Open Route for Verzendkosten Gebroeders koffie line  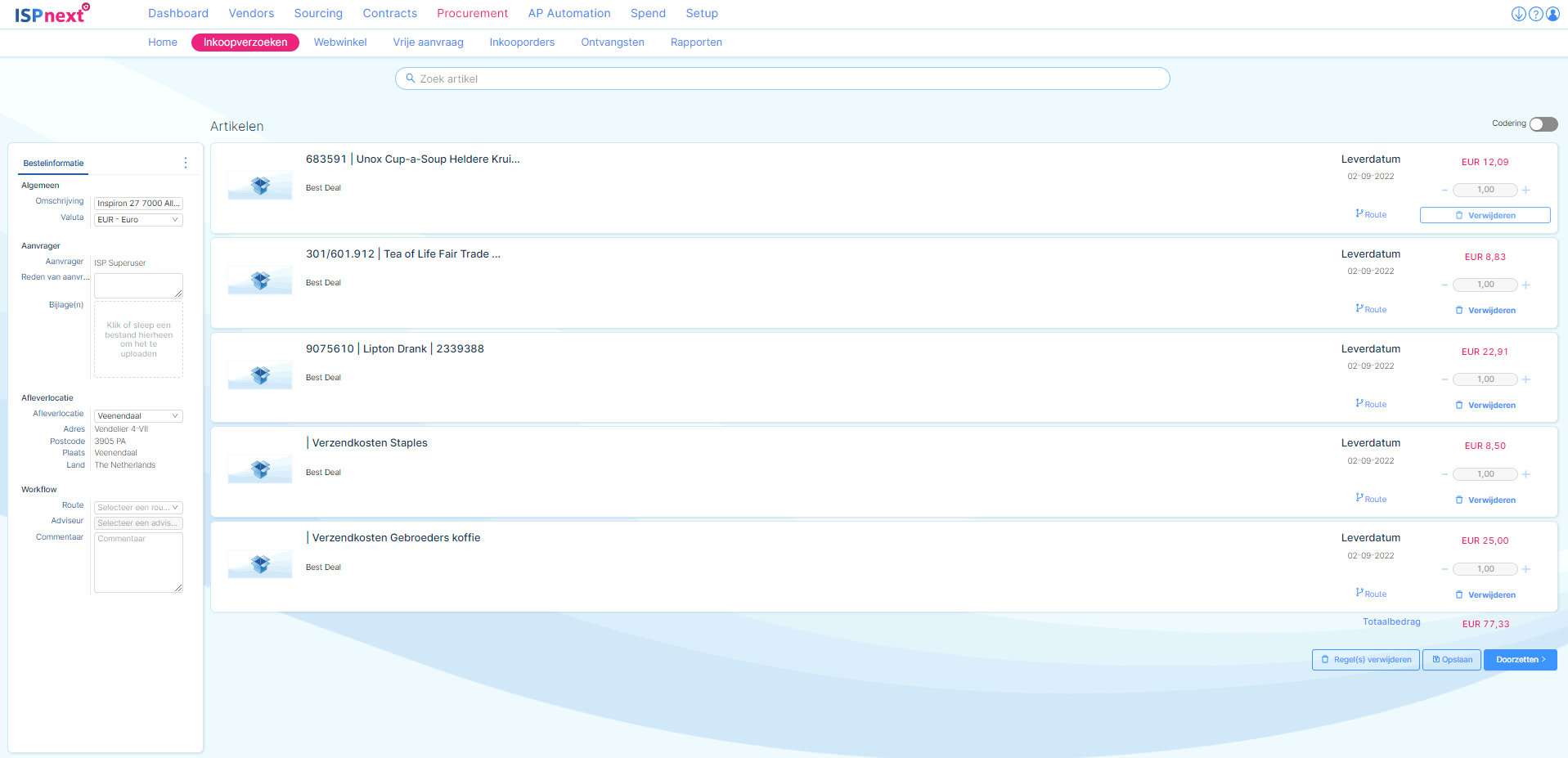click(1371, 594)
